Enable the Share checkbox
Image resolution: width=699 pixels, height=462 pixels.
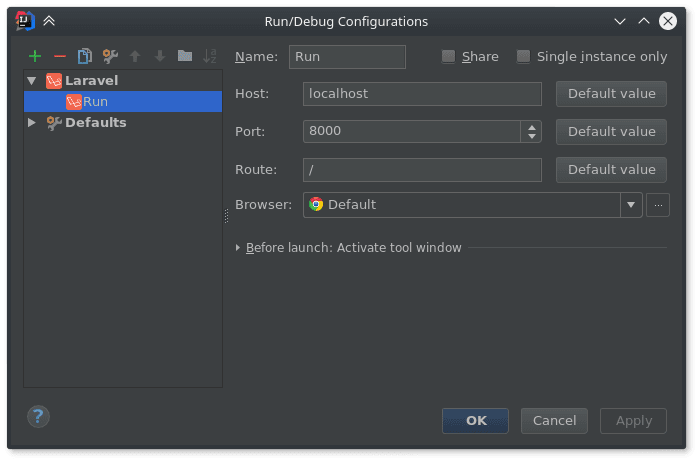point(449,57)
